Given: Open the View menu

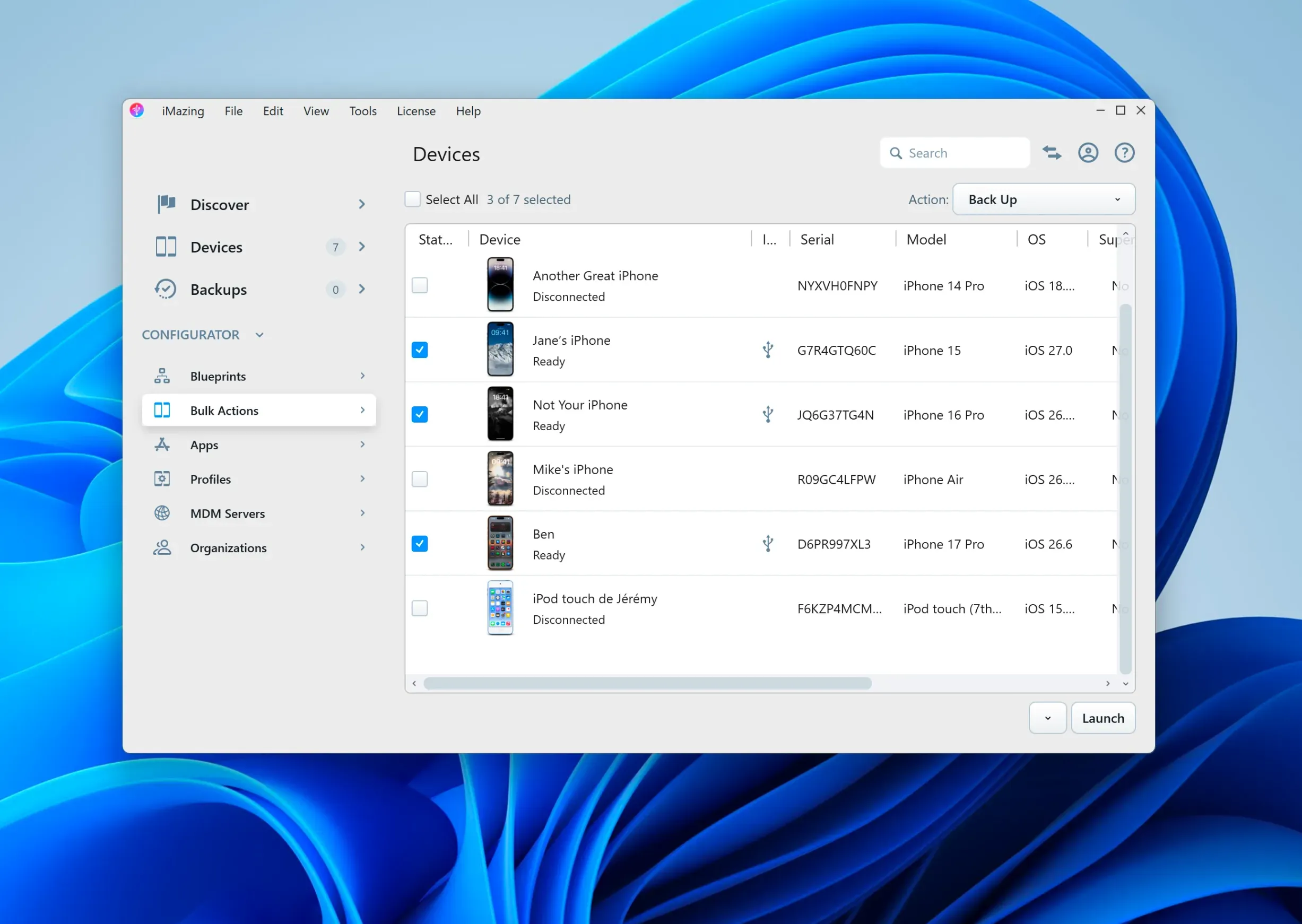Looking at the screenshot, I should click(x=316, y=111).
